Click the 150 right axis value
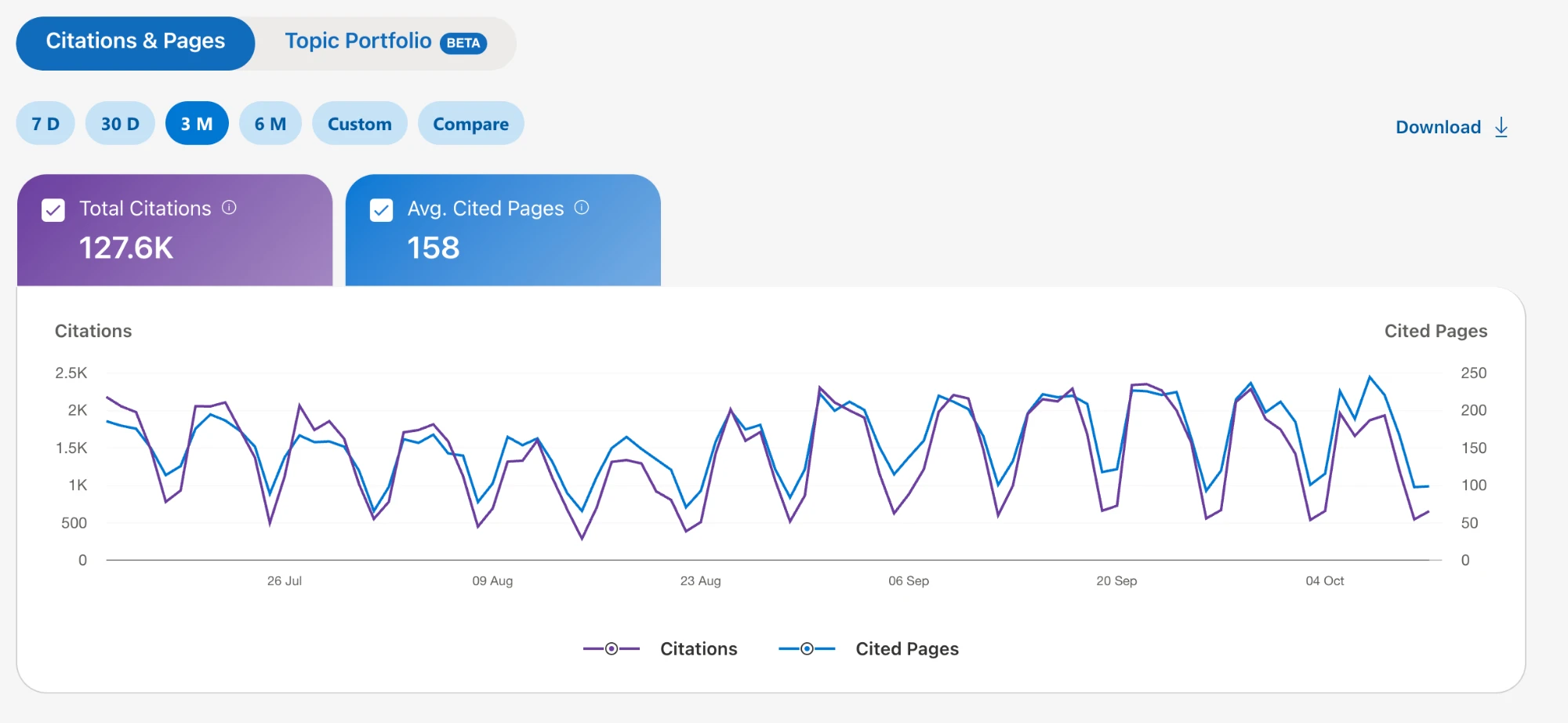 1474,448
